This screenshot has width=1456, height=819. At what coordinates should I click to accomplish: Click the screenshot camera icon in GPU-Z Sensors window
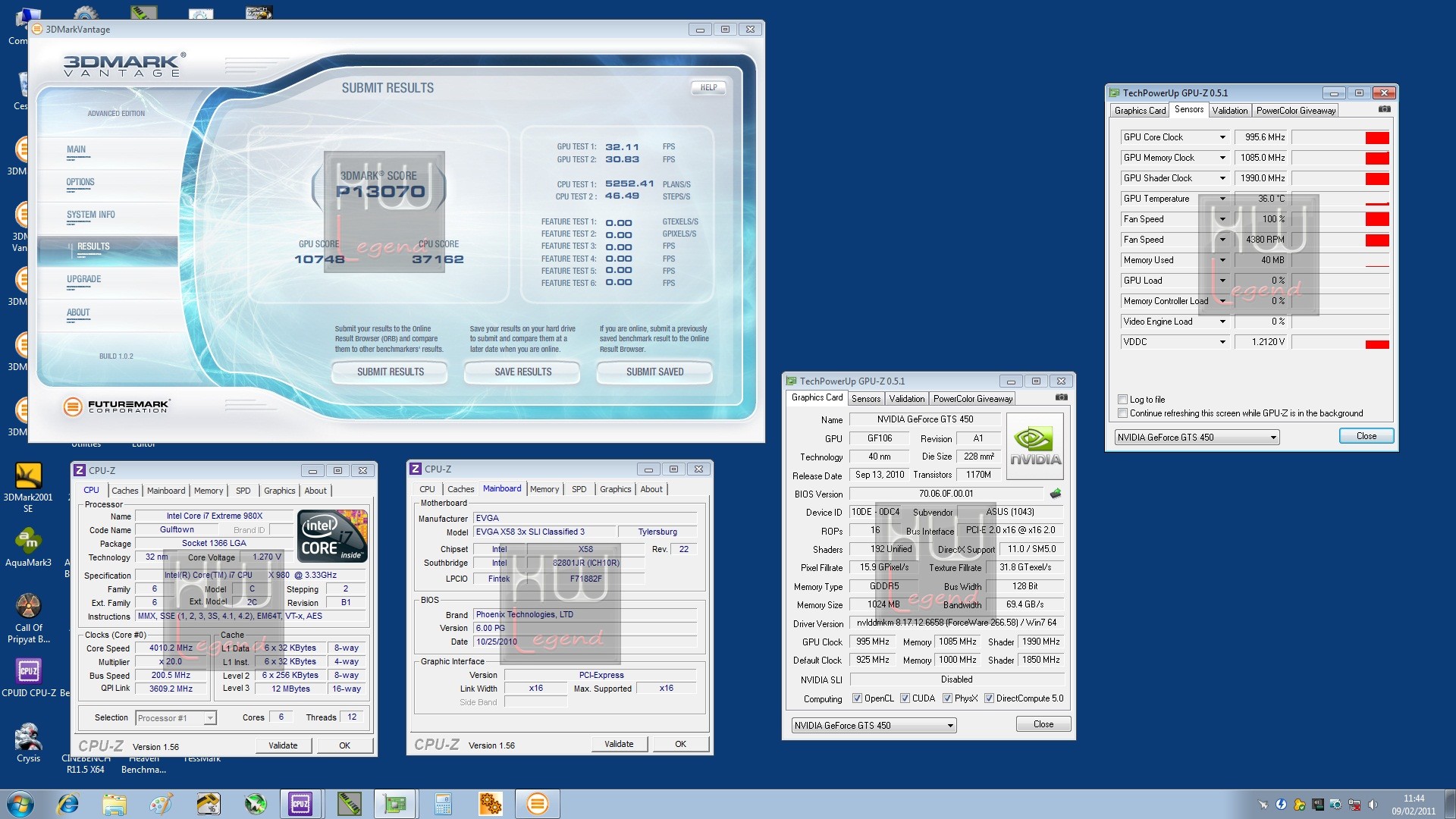(x=1384, y=109)
